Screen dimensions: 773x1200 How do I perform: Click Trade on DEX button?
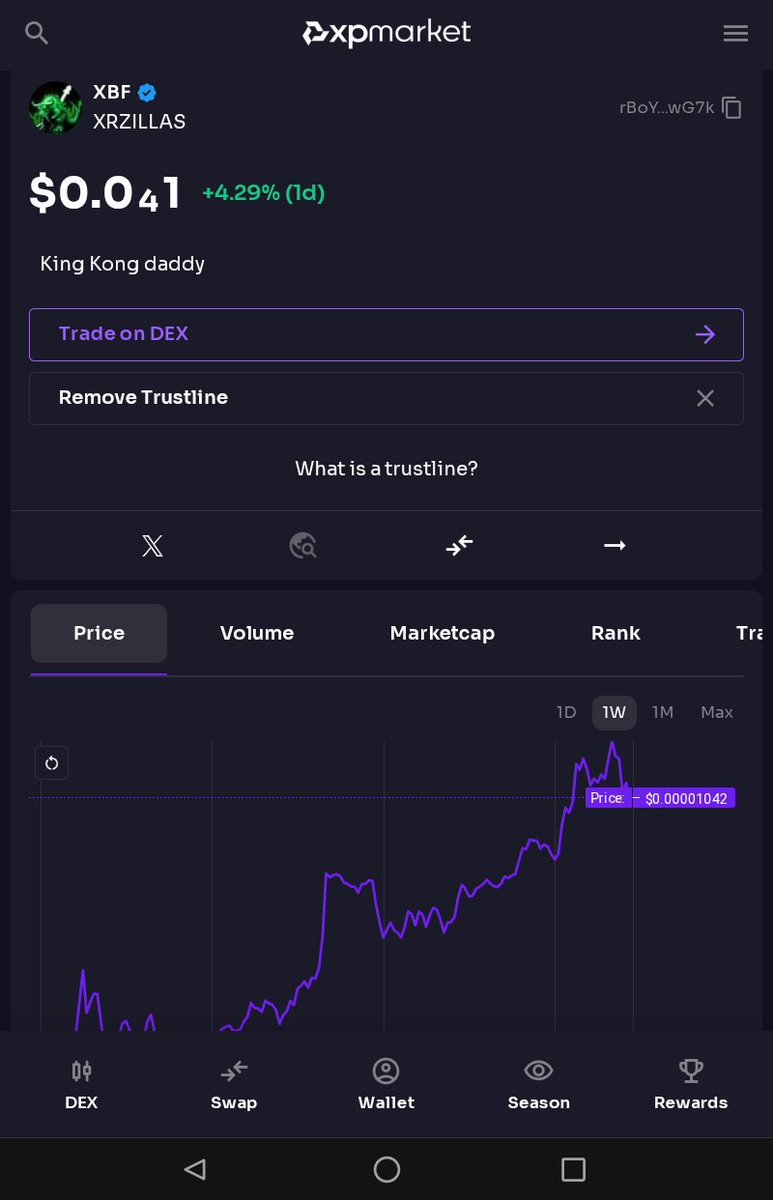point(386,334)
